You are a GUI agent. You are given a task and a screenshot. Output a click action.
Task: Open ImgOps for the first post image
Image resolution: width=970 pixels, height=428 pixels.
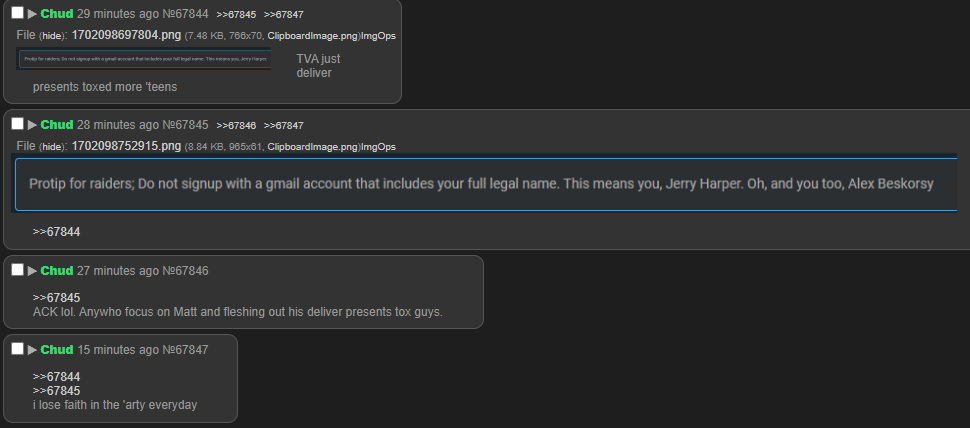(x=378, y=36)
